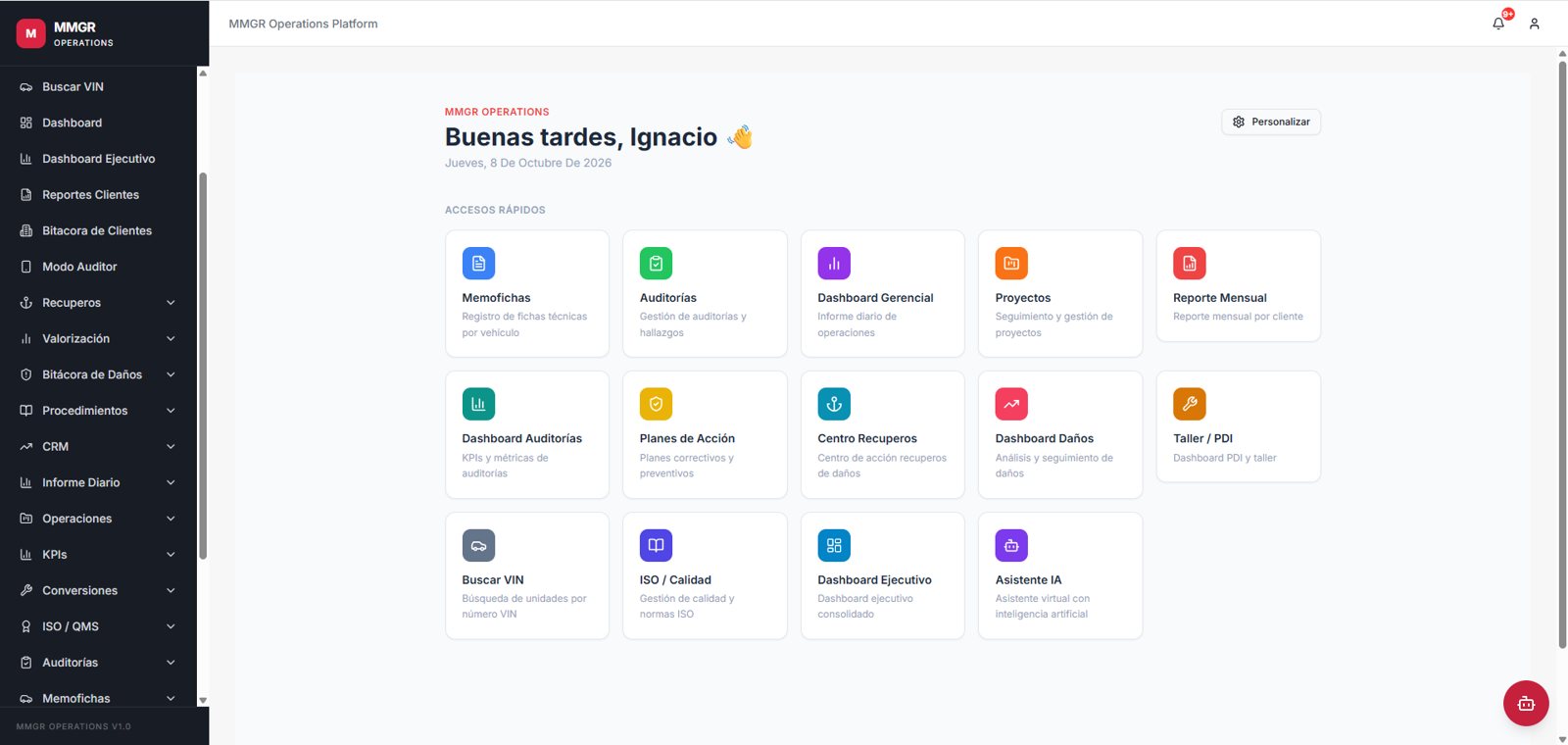This screenshot has height=745, width=1568.
Task: Open the KPIs sidebar section
Action: [x=98, y=555]
